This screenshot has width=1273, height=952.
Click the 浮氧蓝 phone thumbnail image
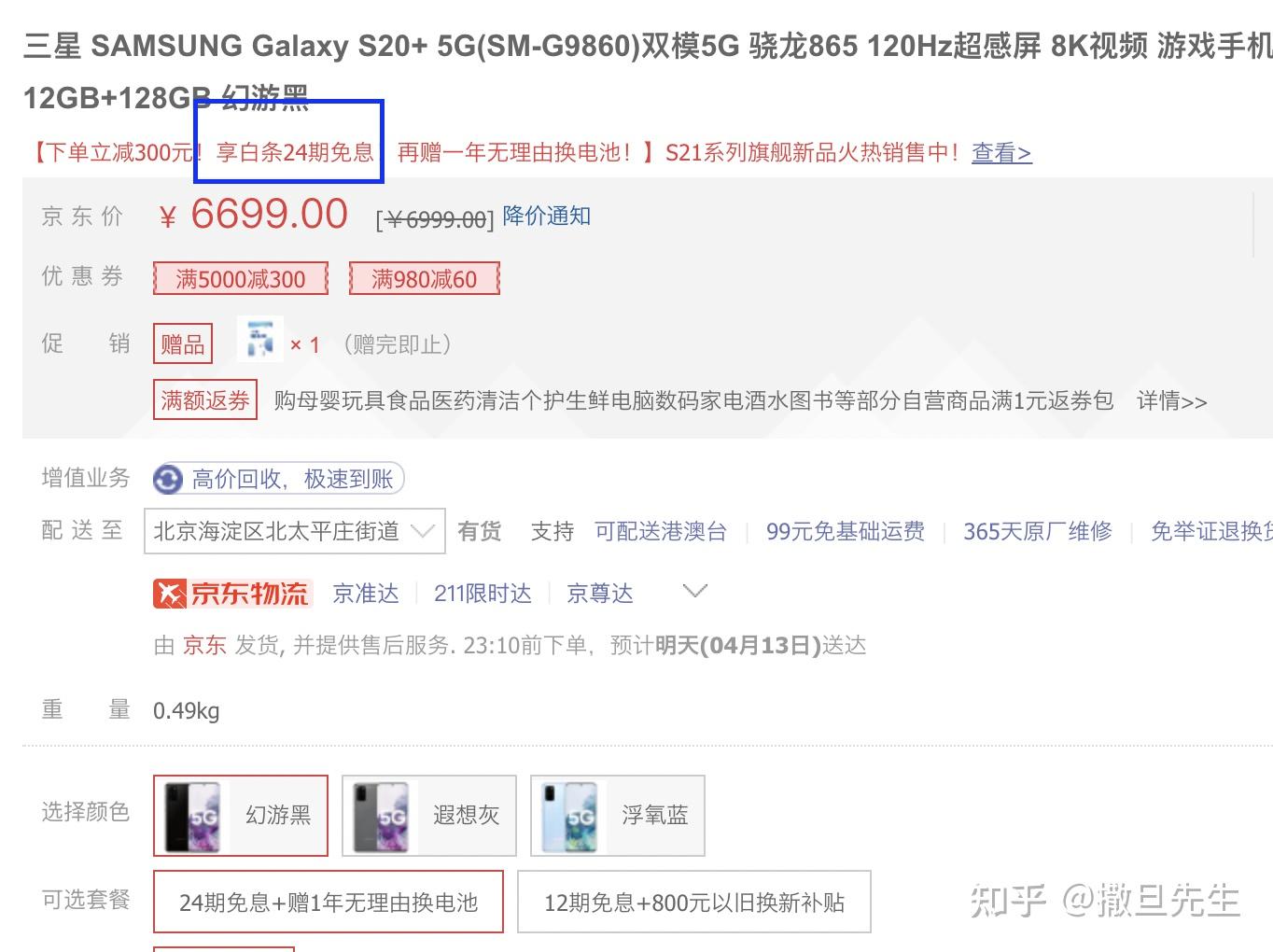pyautogui.click(x=569, y=816)
